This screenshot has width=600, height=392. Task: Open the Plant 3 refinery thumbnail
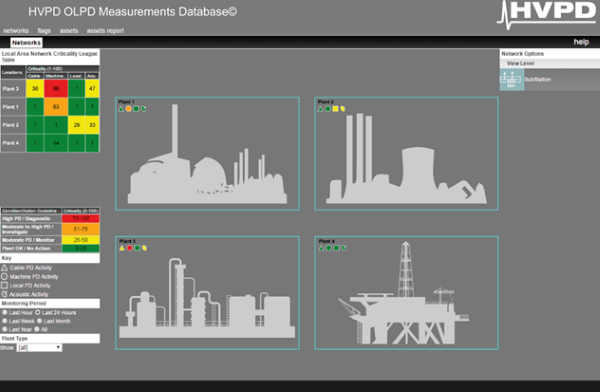(x=207, y=293)
